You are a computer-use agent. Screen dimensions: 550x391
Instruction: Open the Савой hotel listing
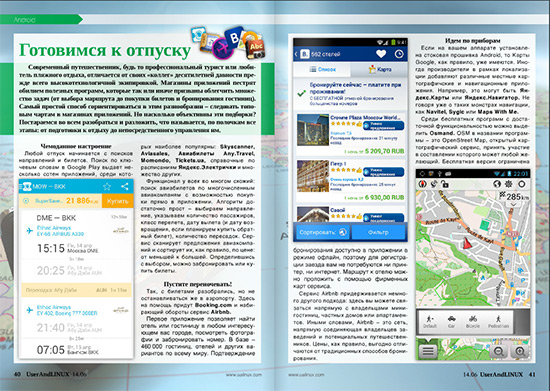350,214
